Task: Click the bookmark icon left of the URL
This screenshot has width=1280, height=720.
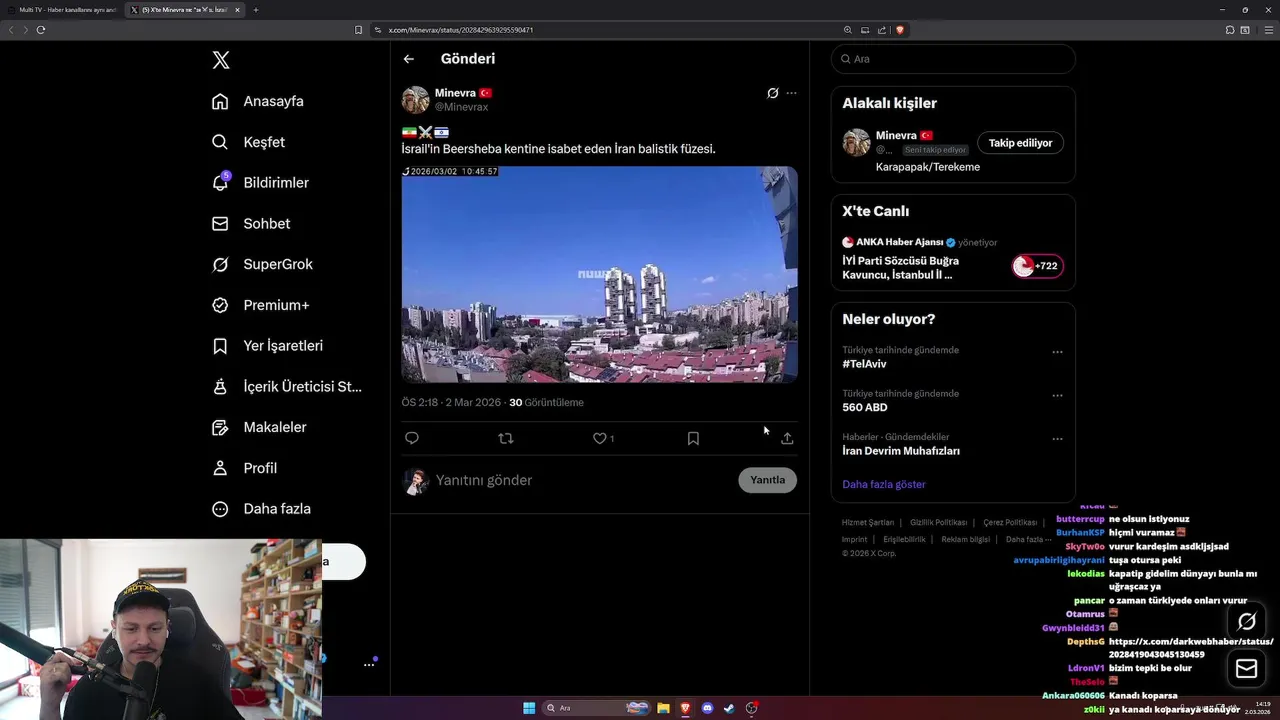Action: (358, 30)
